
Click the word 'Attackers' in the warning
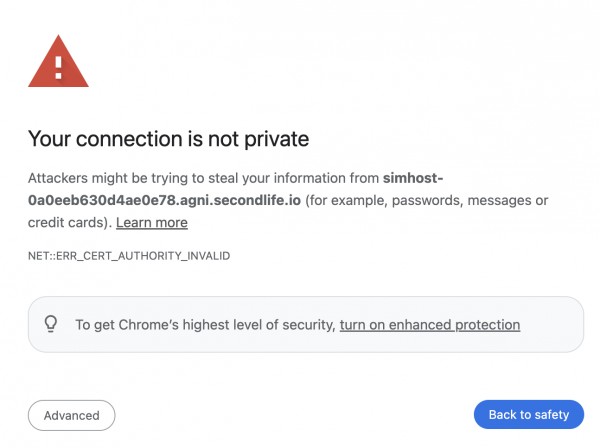click(59, 178)
